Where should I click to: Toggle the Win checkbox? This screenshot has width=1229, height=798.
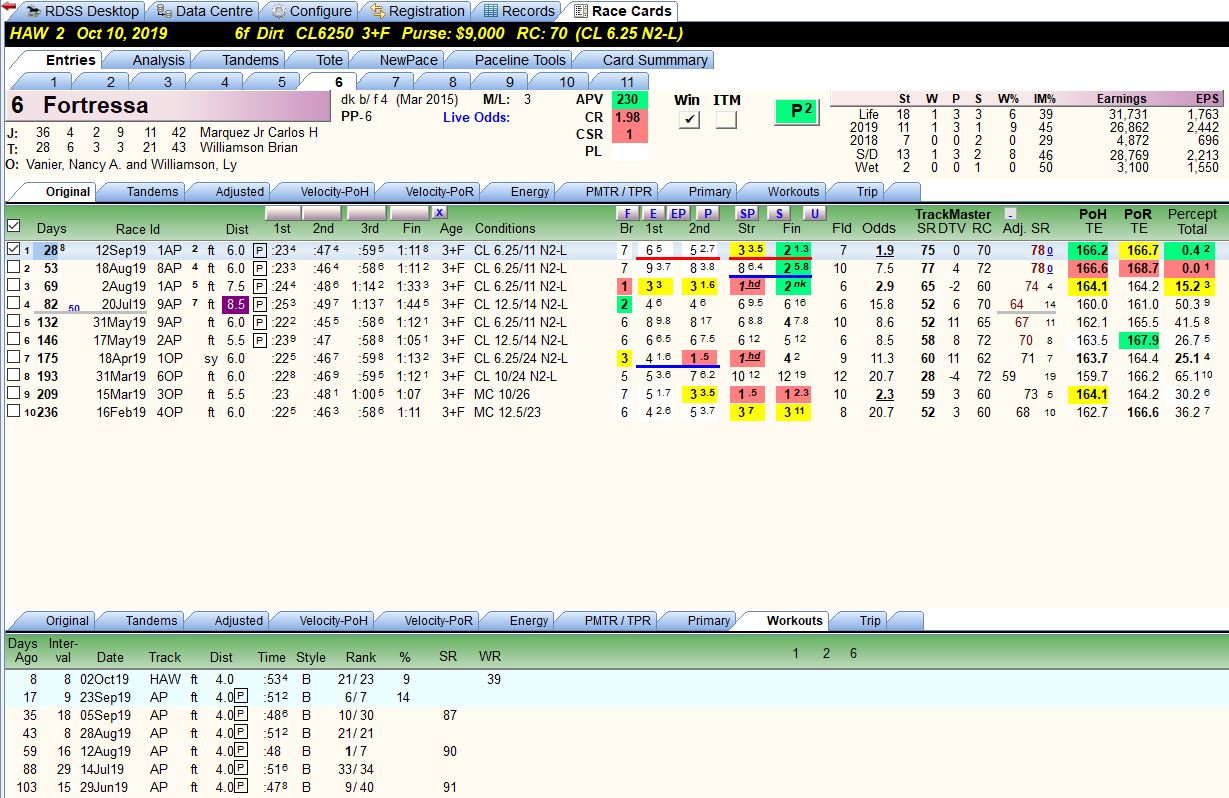tap(687, 120)
